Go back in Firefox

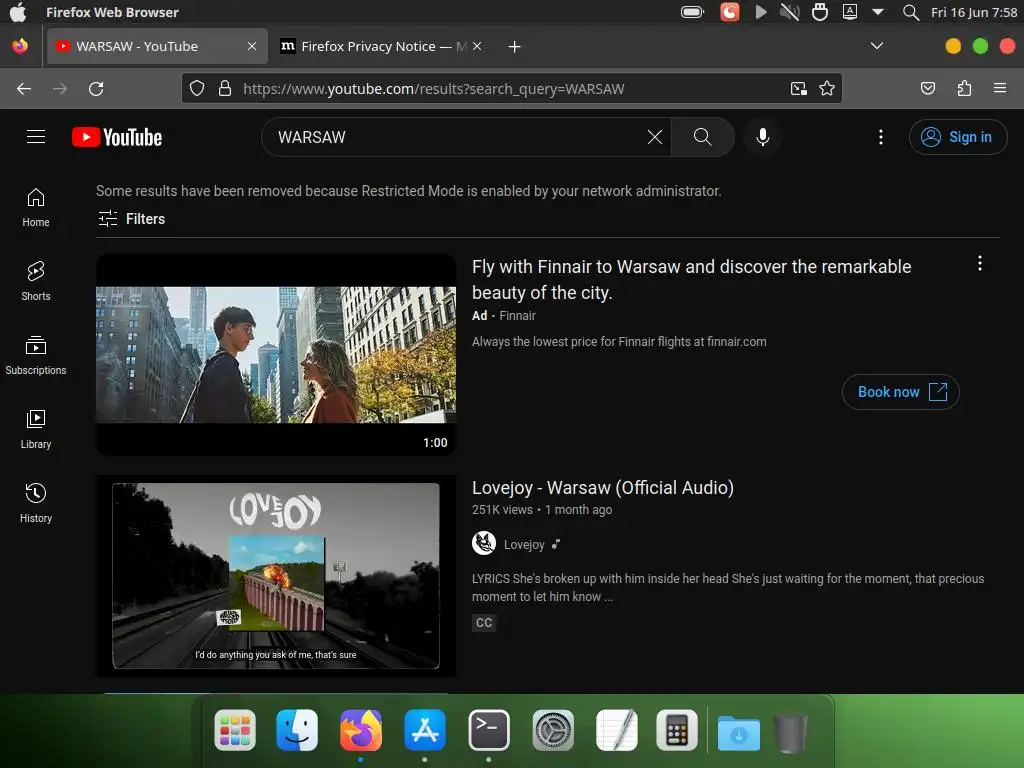pos(24,89)
